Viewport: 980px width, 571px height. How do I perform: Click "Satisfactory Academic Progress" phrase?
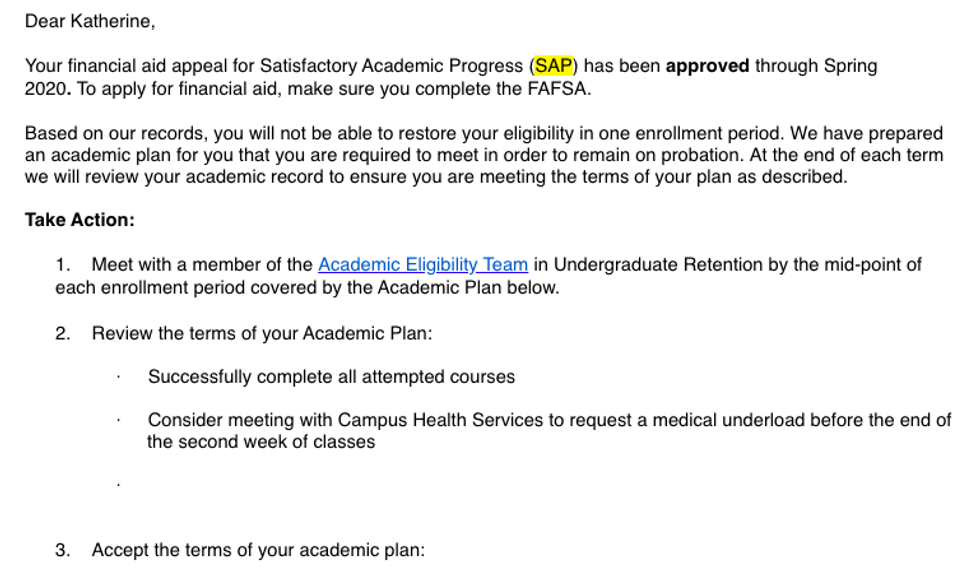(x=391, y=66)
